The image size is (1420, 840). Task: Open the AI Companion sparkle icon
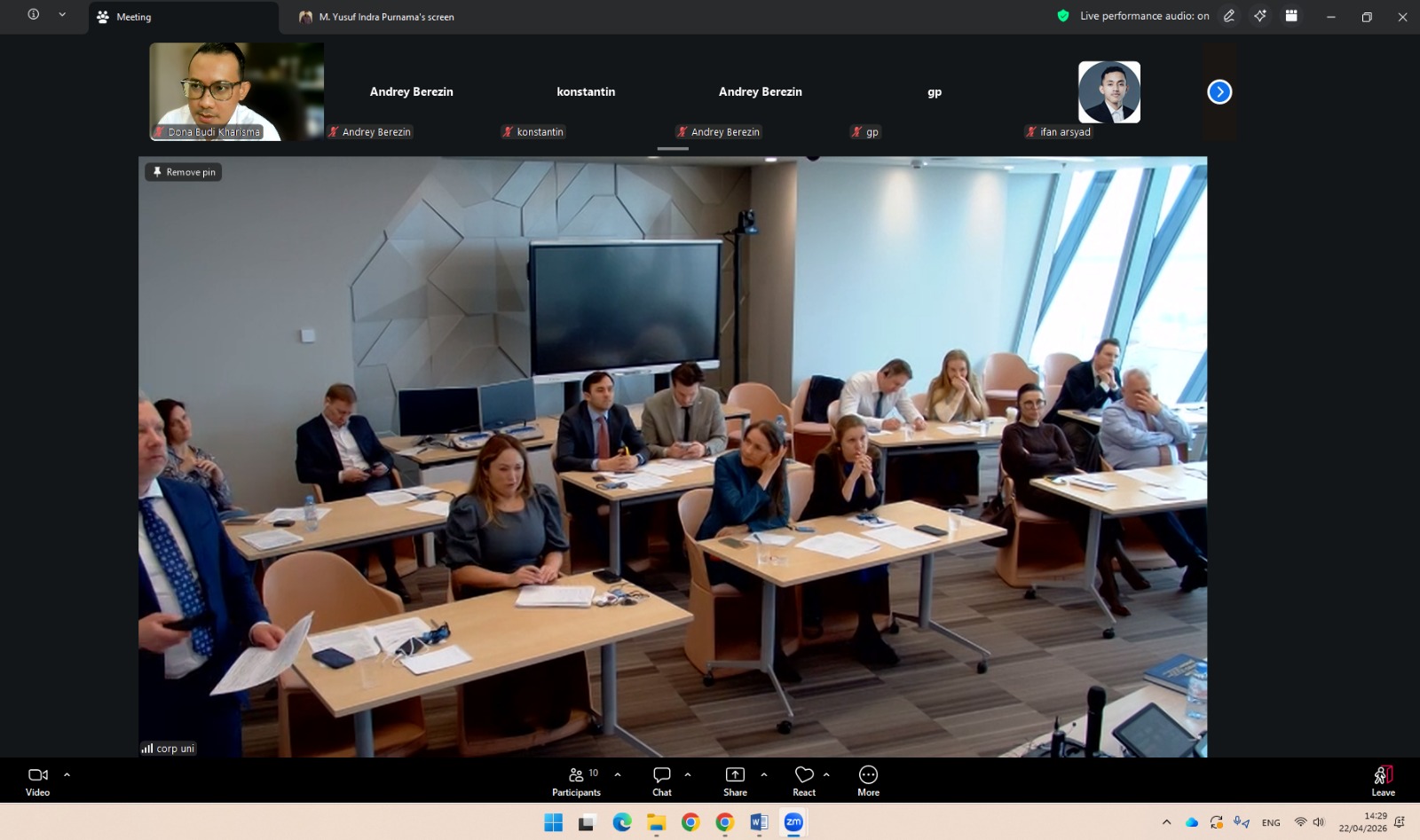(x=1260, y=16)
